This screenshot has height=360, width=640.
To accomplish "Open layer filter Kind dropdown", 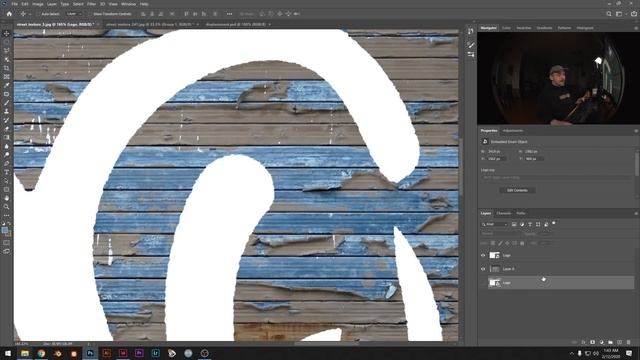I will click(494, 224).
